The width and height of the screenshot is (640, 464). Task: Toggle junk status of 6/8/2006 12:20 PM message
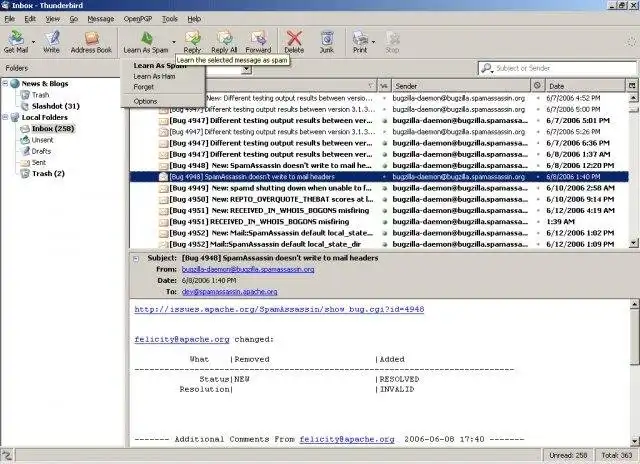538,166
